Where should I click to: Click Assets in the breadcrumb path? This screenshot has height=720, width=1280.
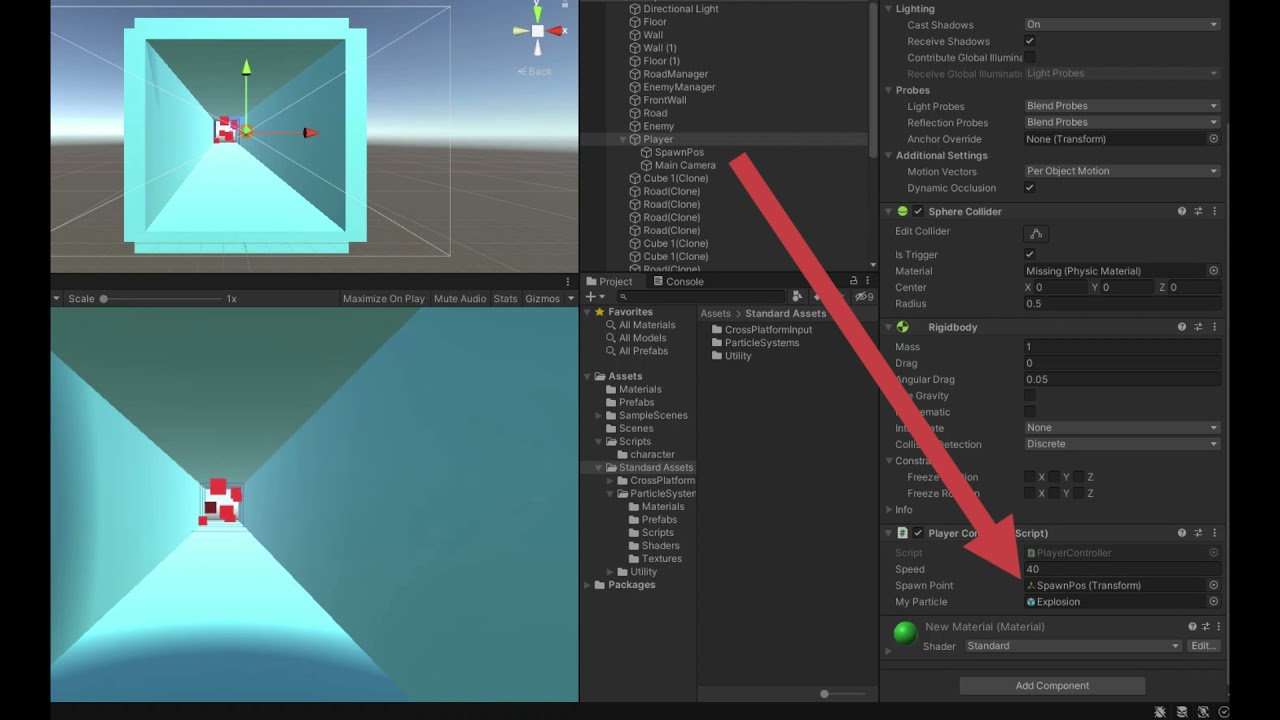[x=715, y=314]
